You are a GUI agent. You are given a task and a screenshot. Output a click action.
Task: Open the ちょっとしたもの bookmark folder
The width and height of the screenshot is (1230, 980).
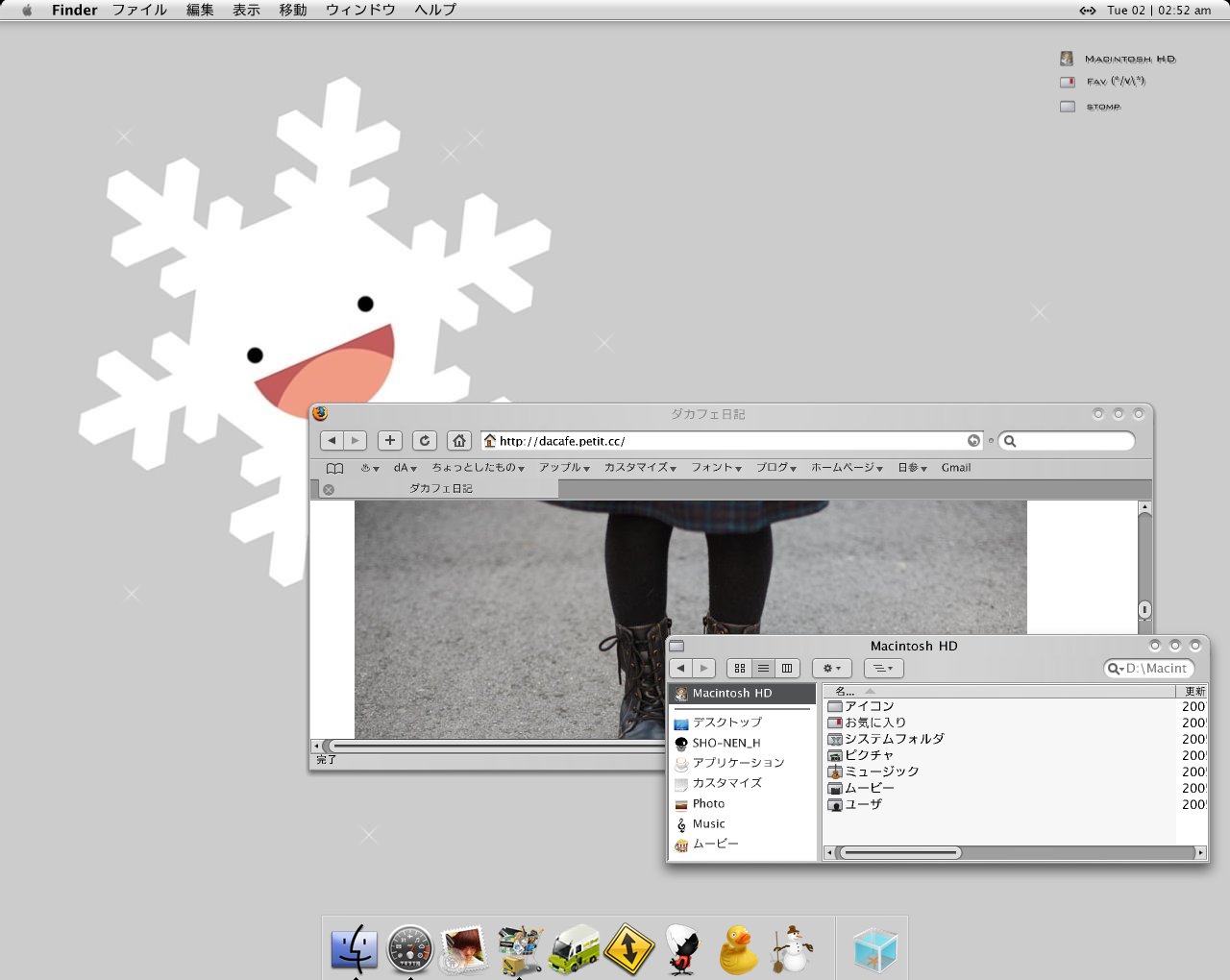click(x=478, y=468)
